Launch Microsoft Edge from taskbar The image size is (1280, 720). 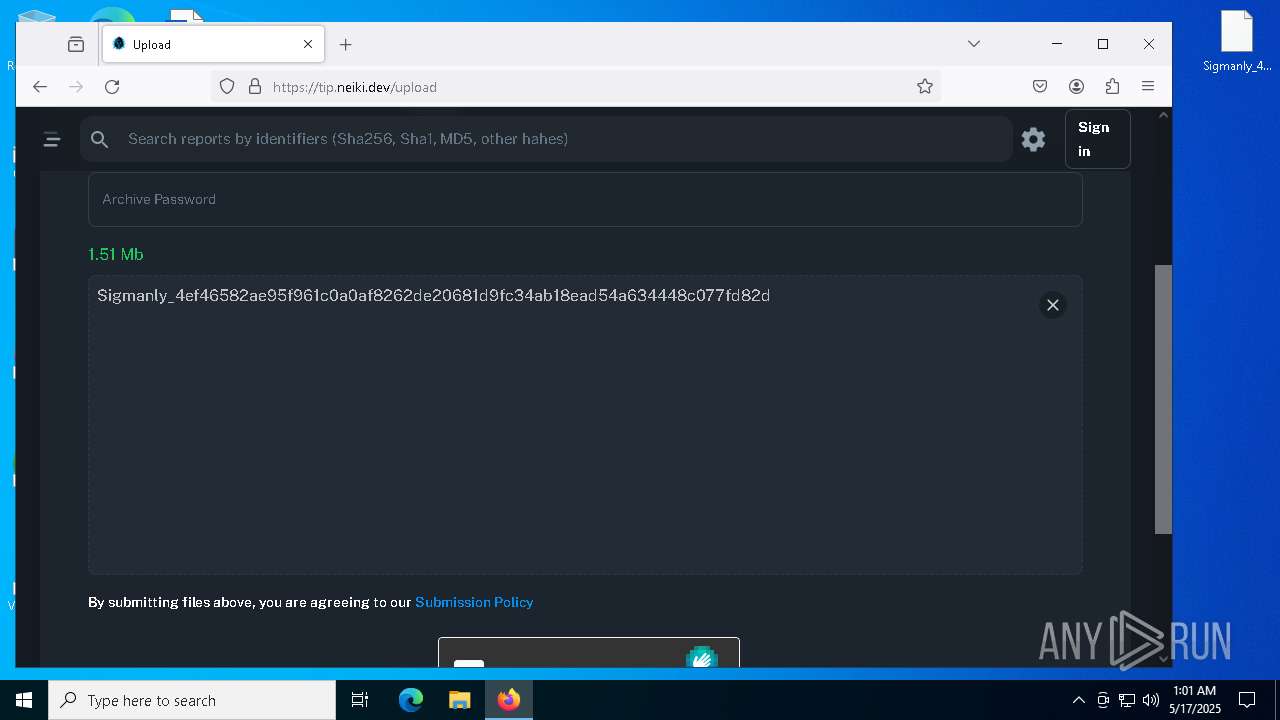coord(411,700)
